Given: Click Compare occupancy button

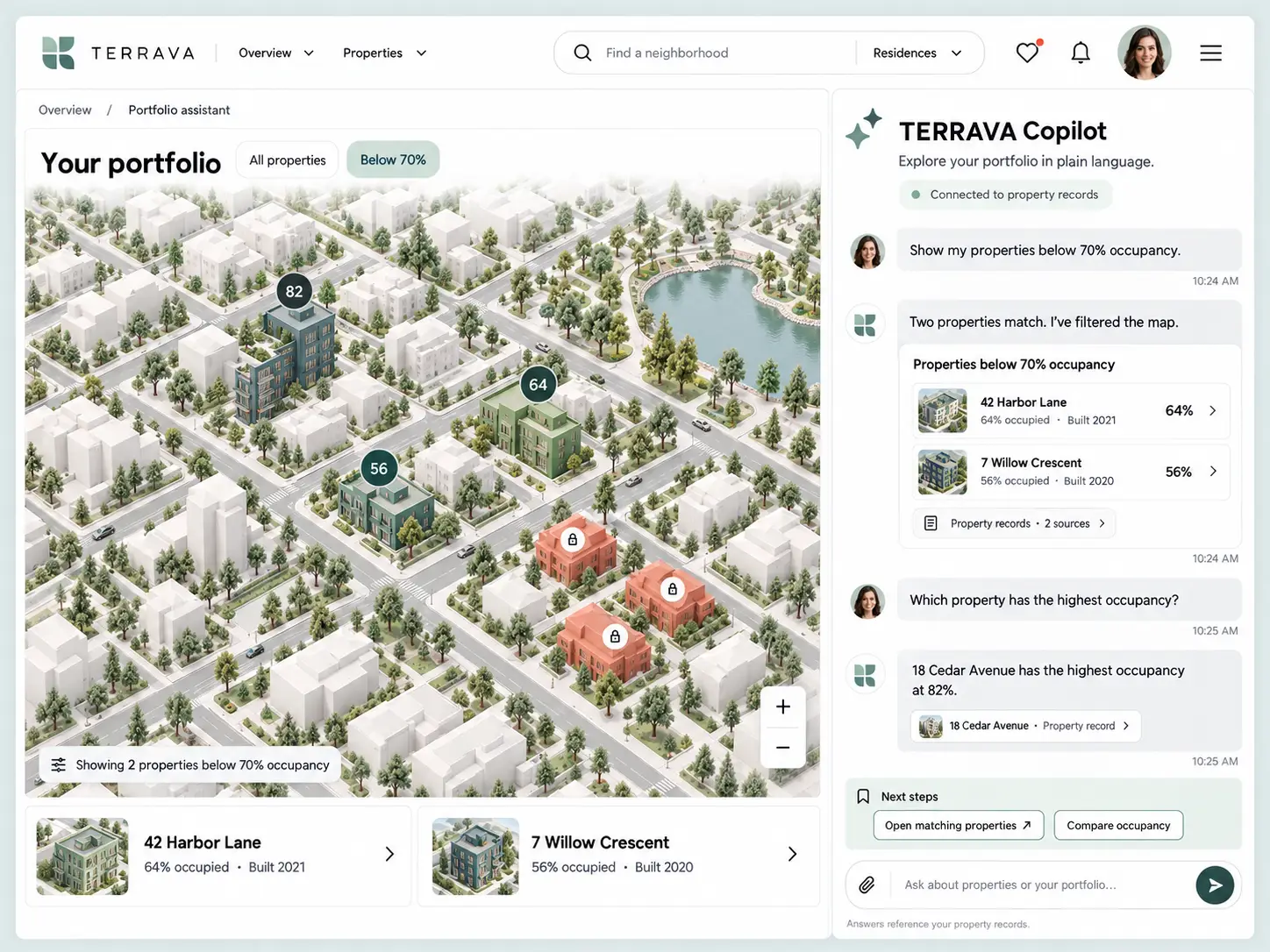Looking at the screenshot, I should (x=1118, y=826).
